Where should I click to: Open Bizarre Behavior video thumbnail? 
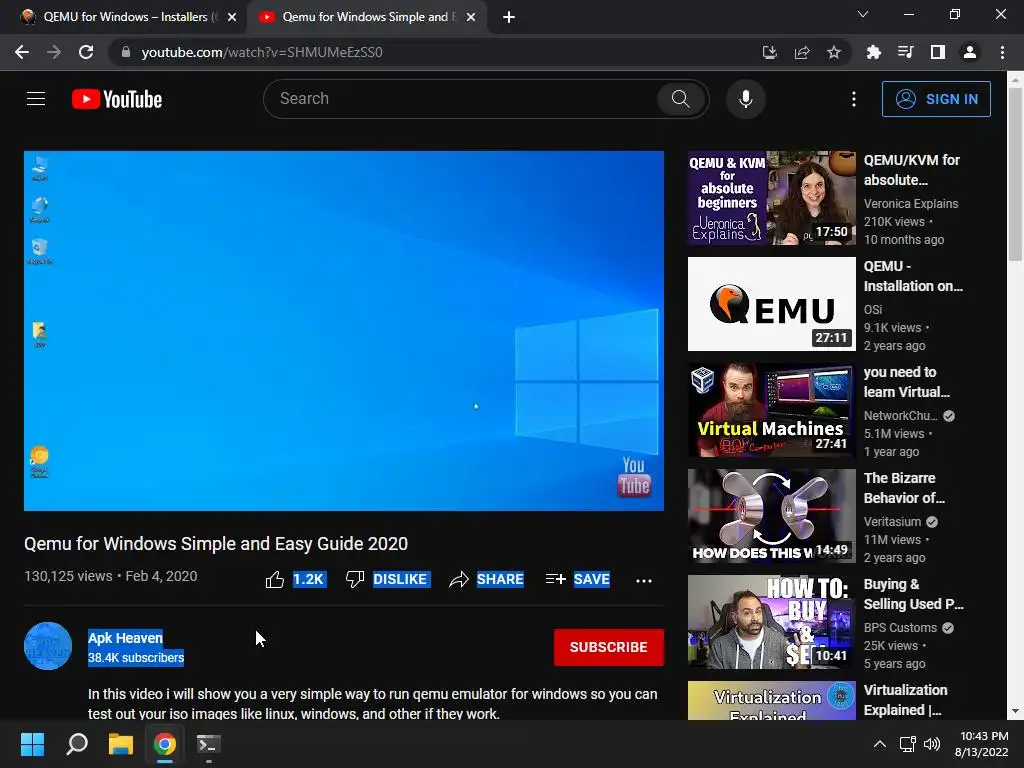[x=771, y=516]
